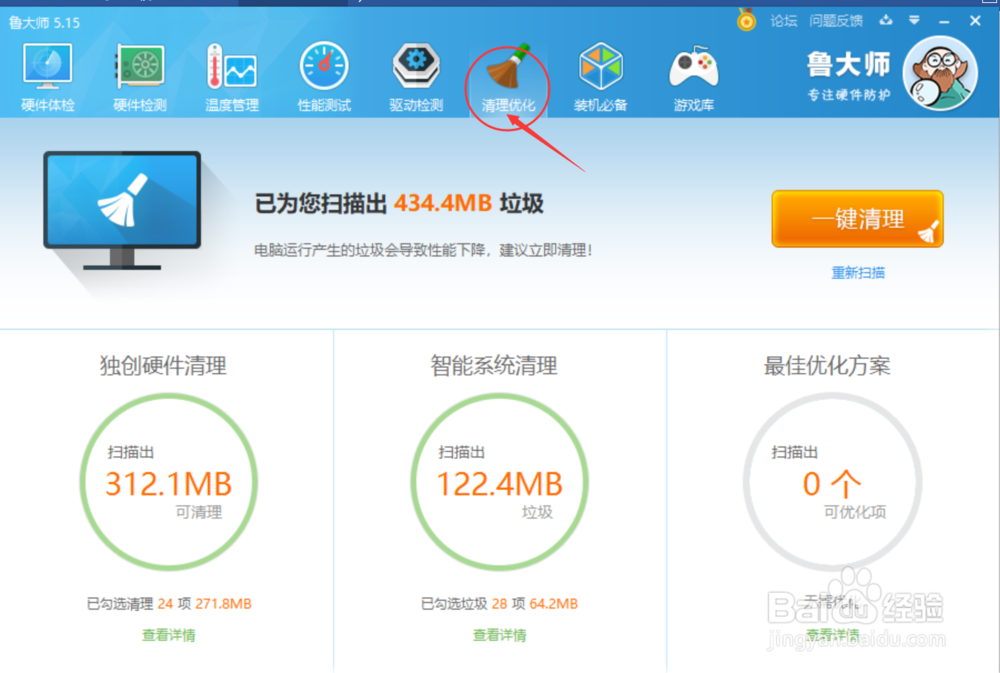Minimize the 鲁大师 window

[x=945, y=22]
